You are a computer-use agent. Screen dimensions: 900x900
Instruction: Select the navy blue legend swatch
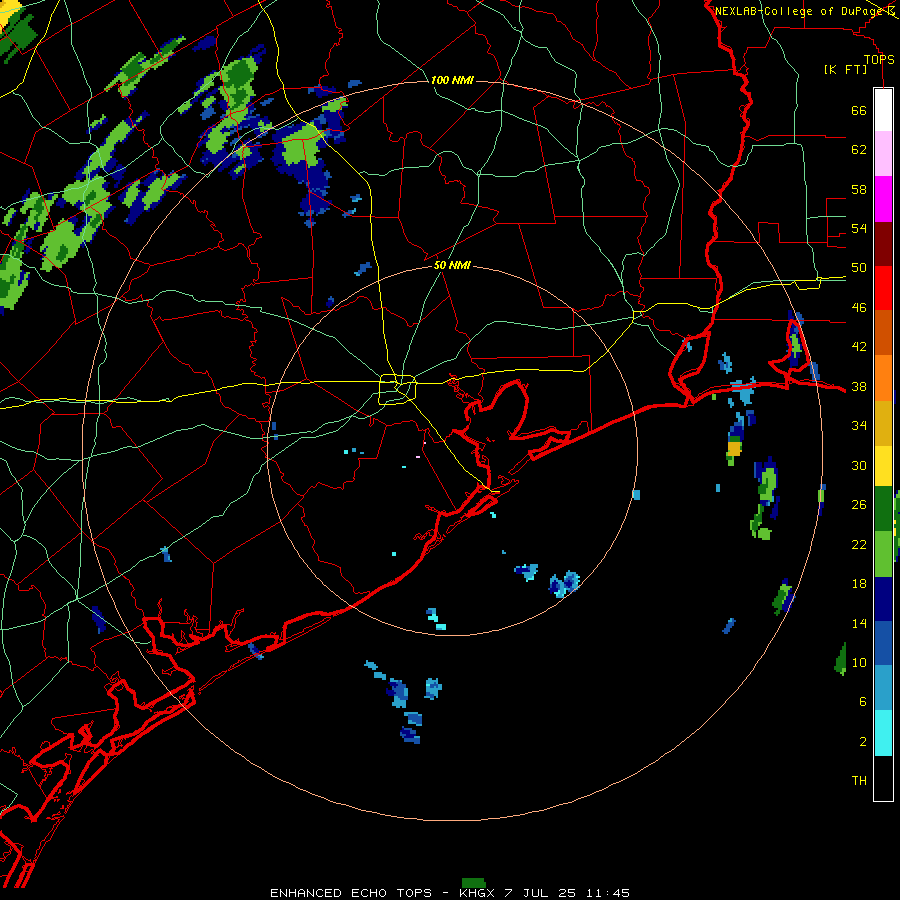(883, 599)
